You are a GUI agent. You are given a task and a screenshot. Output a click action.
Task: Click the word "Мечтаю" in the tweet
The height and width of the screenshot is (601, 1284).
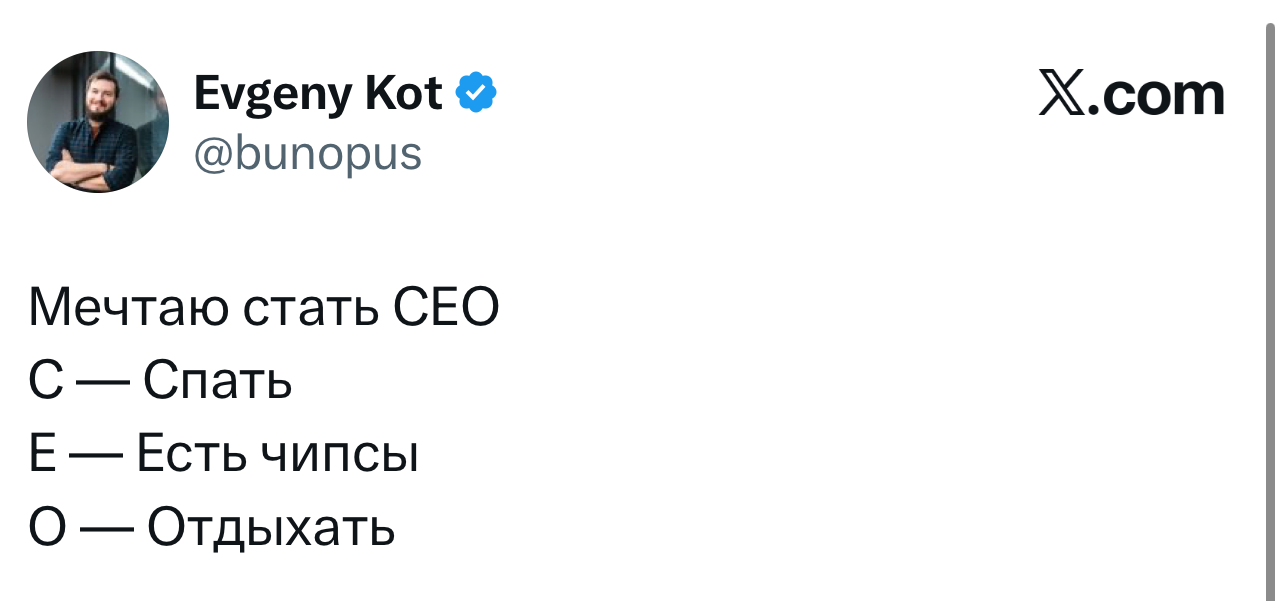[130, 307]
